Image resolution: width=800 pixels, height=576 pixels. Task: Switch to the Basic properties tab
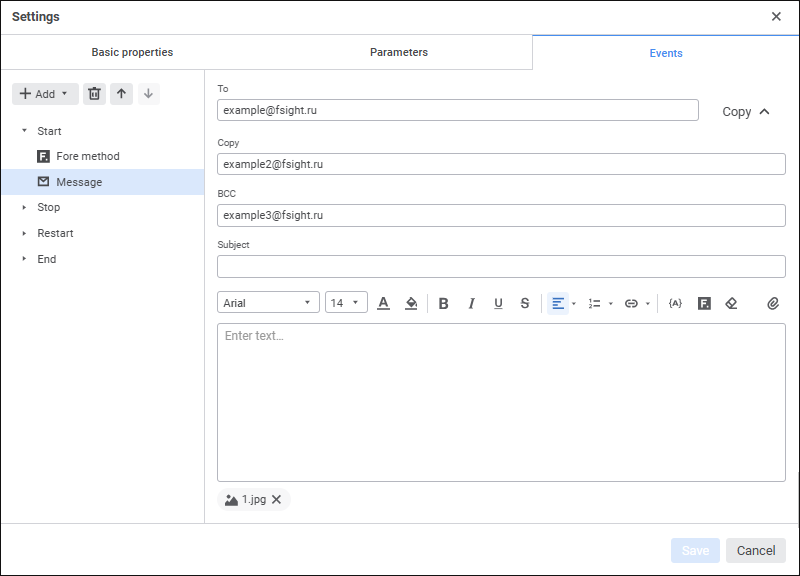pos(132,52)
